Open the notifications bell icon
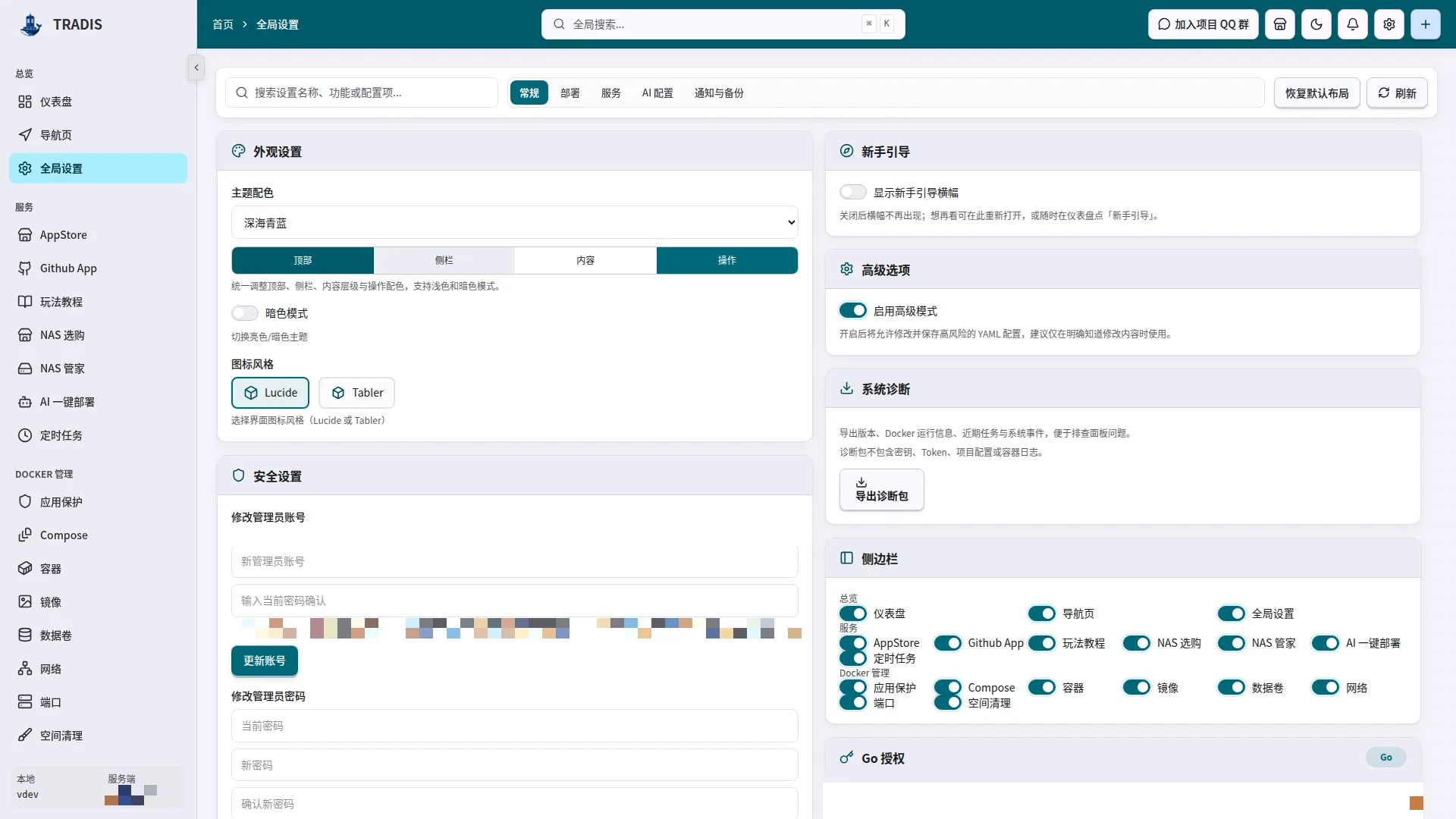The height and width of the screenshot is (819, 1456). coord(1353,24)
